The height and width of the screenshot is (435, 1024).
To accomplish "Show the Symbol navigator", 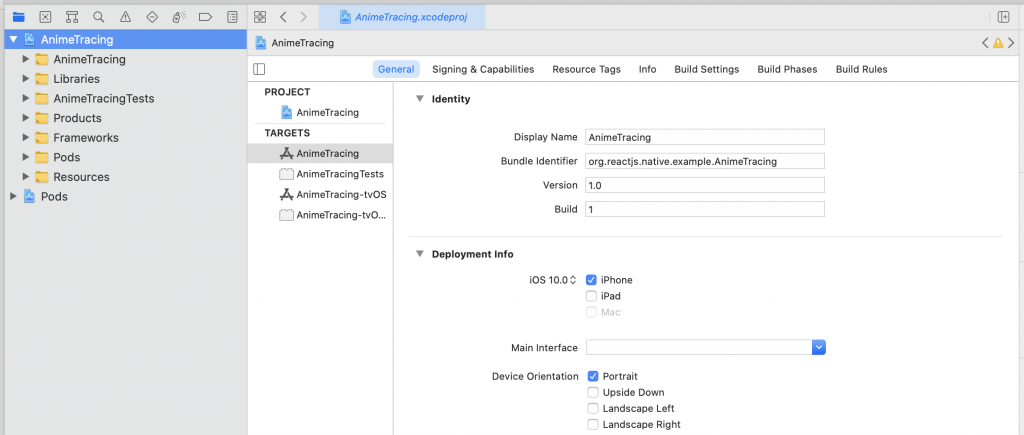I will point(72,17).
